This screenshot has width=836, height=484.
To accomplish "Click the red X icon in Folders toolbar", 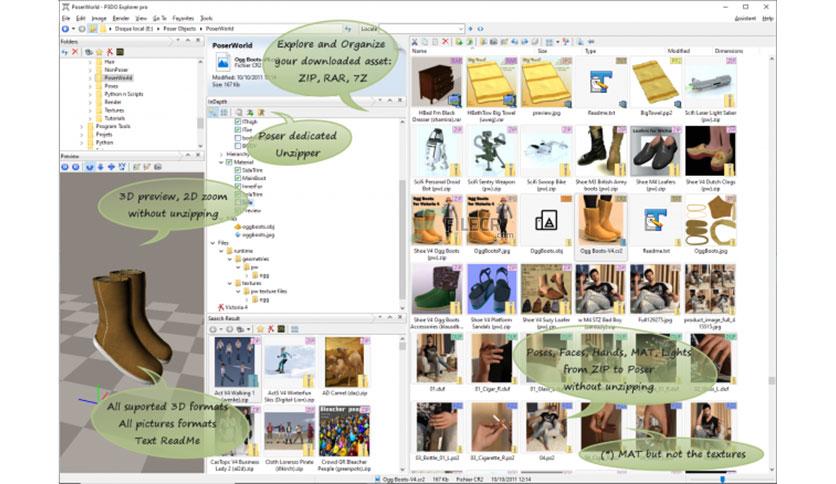I will click(x=75, y=52).
